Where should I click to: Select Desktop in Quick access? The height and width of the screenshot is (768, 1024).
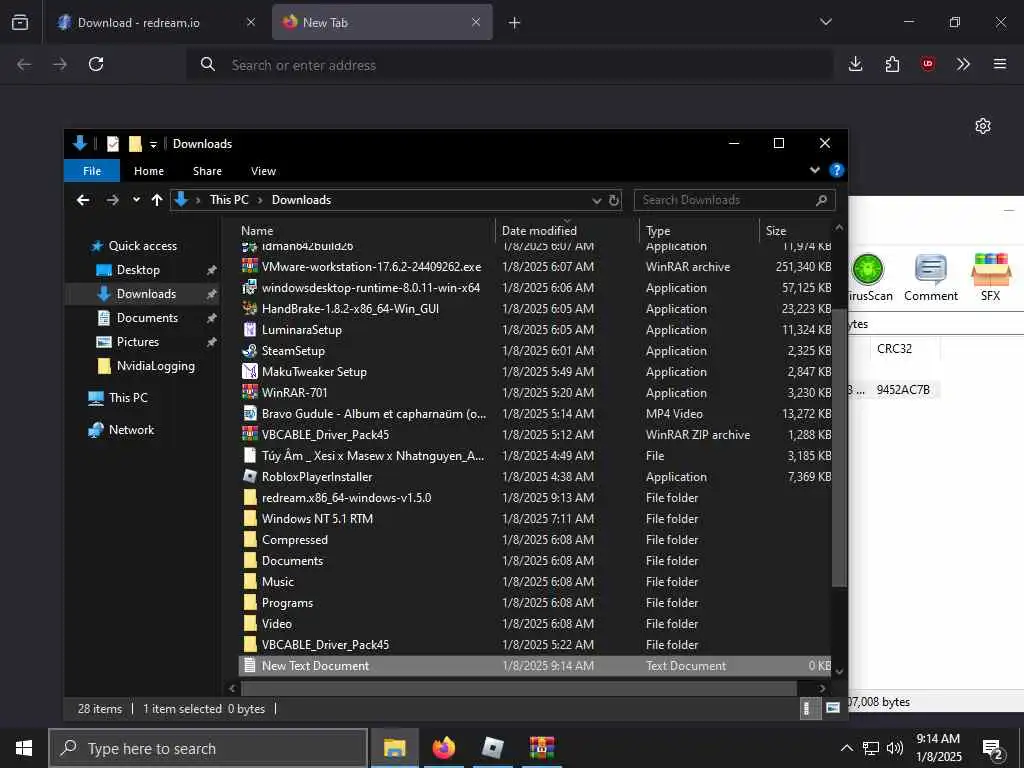[138, 270]
